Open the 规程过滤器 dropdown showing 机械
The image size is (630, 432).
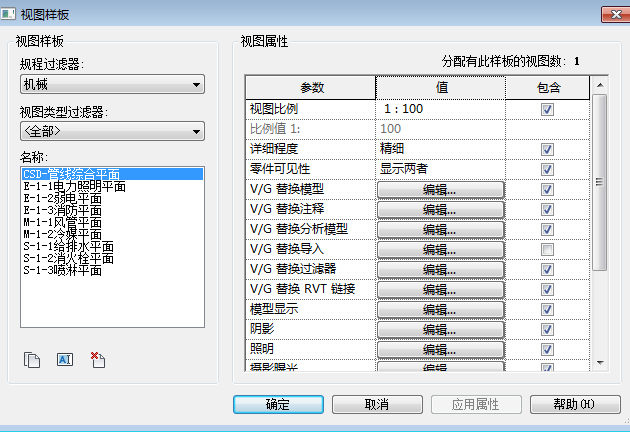click(111, 85)
